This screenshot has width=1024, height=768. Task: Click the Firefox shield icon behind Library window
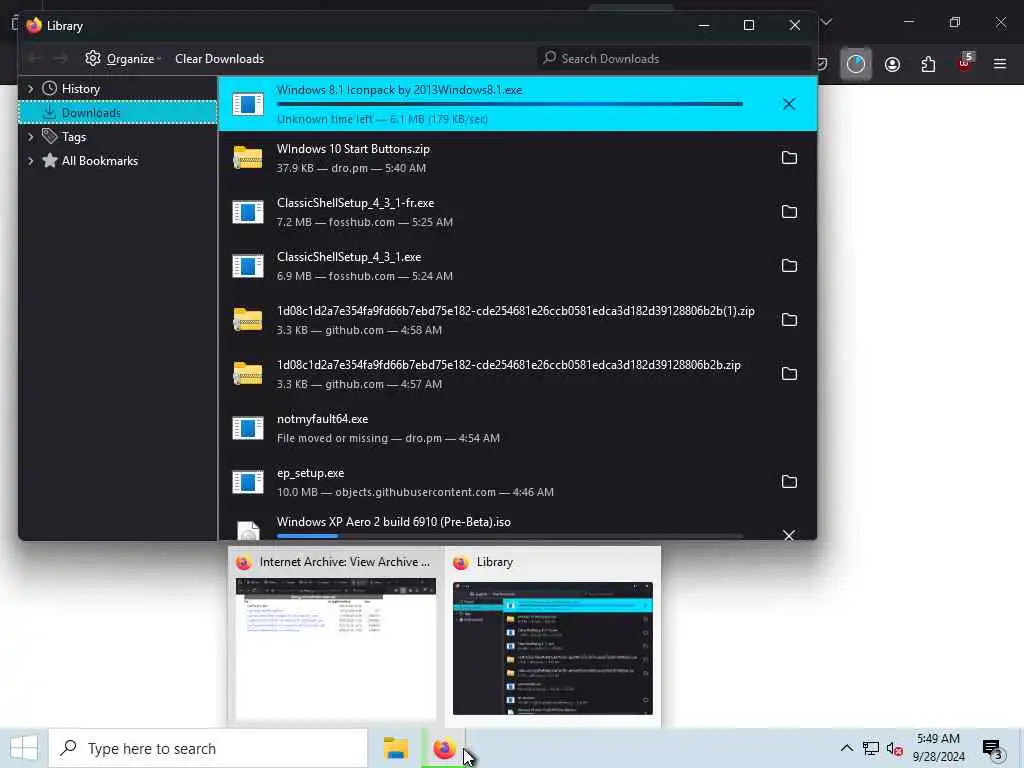tap(822, 64)
